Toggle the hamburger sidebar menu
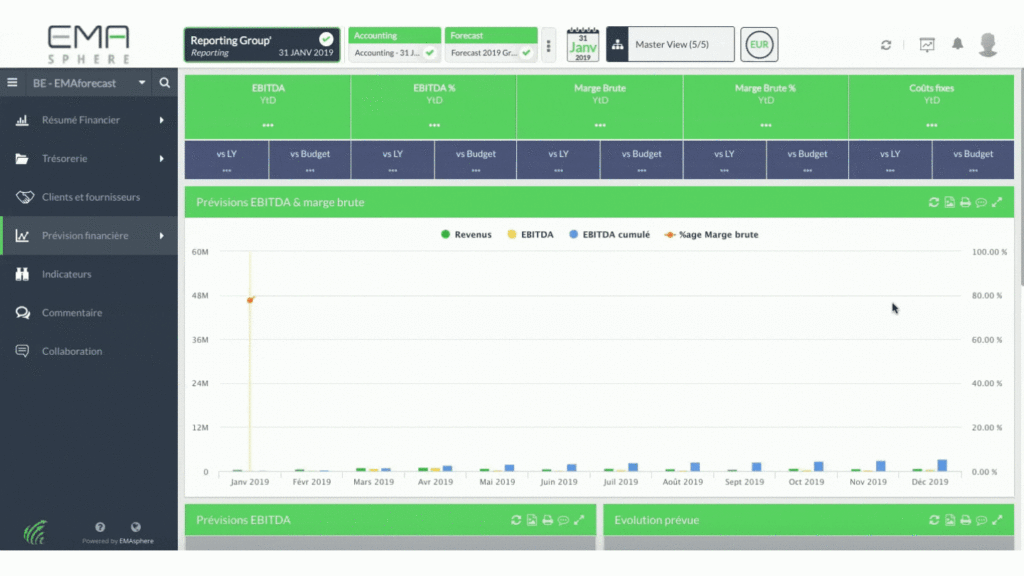 (x=12, y=83)
